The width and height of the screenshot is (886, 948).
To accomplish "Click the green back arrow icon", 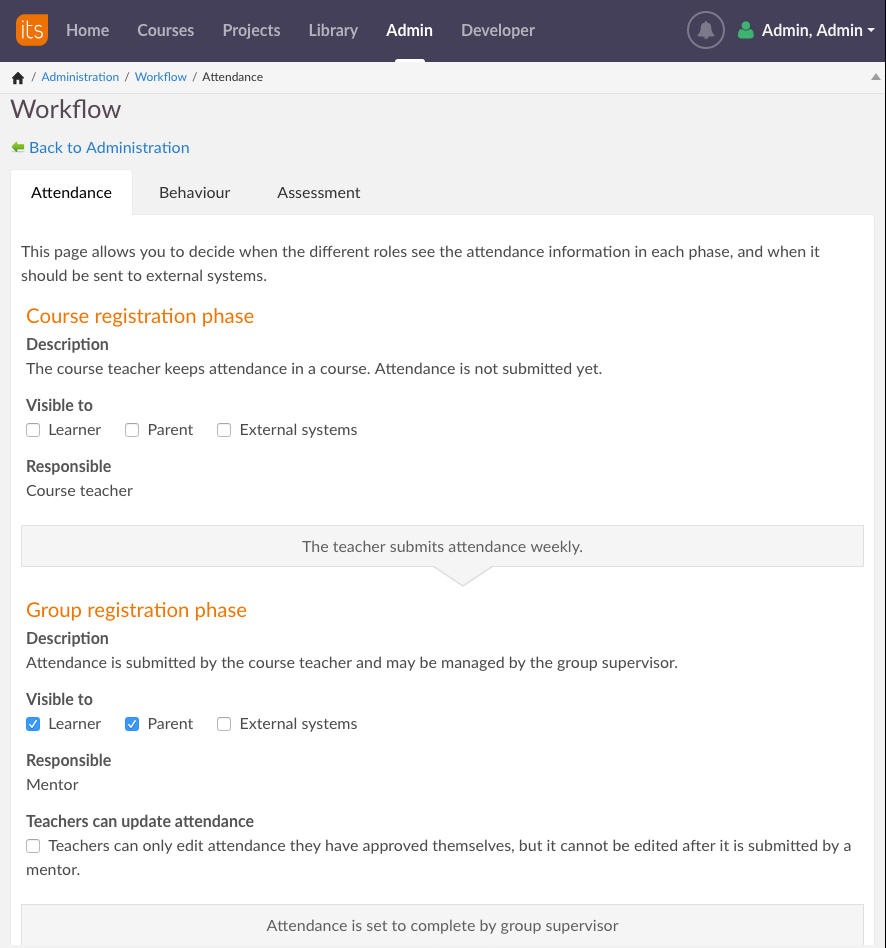I will [18, 147].
